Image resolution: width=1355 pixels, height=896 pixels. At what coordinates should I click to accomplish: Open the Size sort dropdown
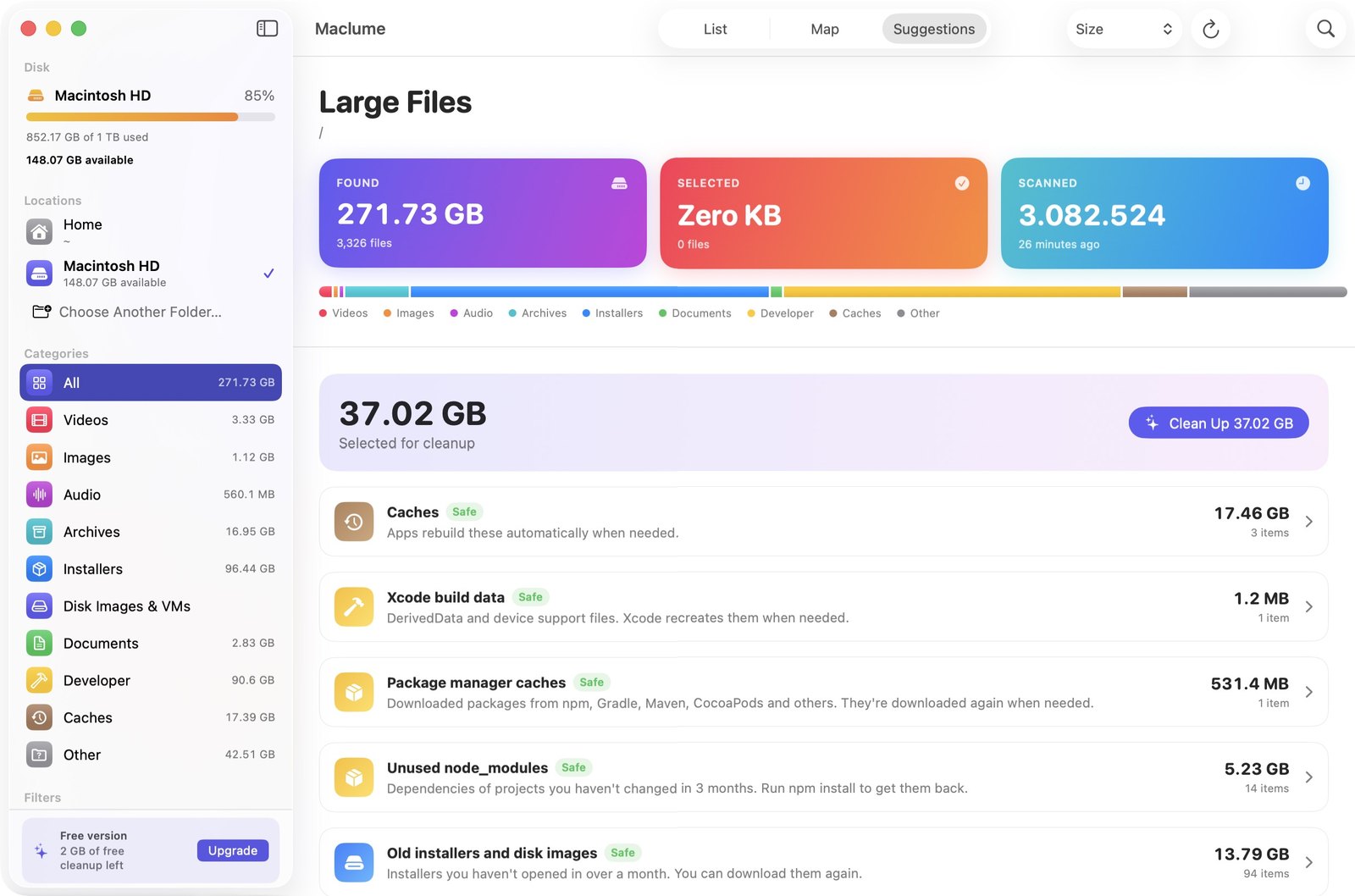pos(1123,29)
